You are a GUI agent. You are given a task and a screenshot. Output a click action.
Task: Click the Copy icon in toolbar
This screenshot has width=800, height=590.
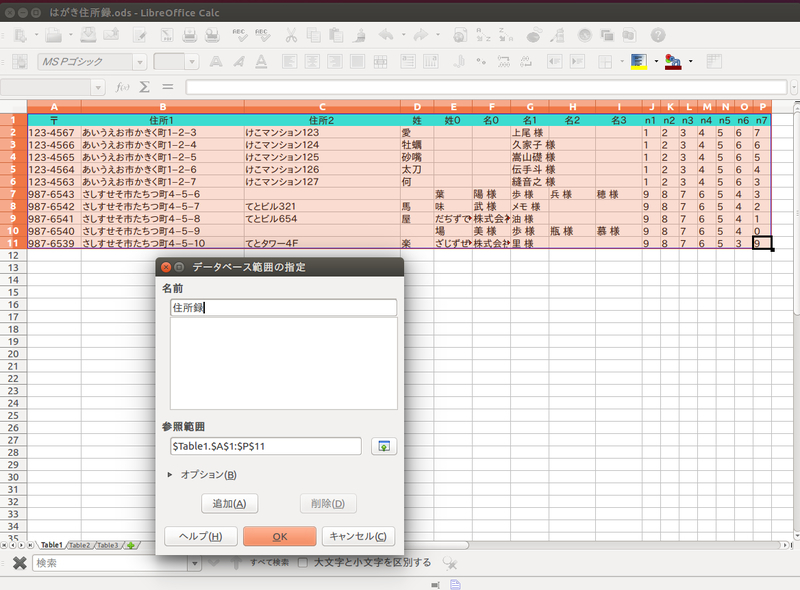point(313,35)
